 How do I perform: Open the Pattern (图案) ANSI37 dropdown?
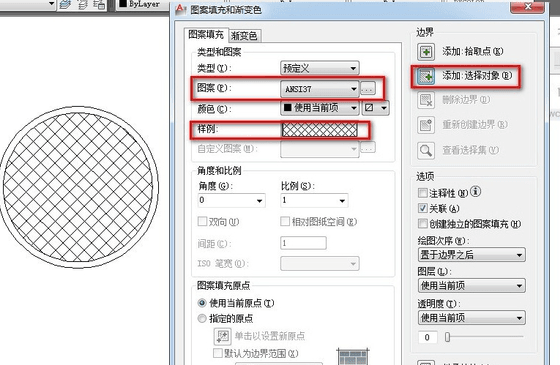pos(320,89)
